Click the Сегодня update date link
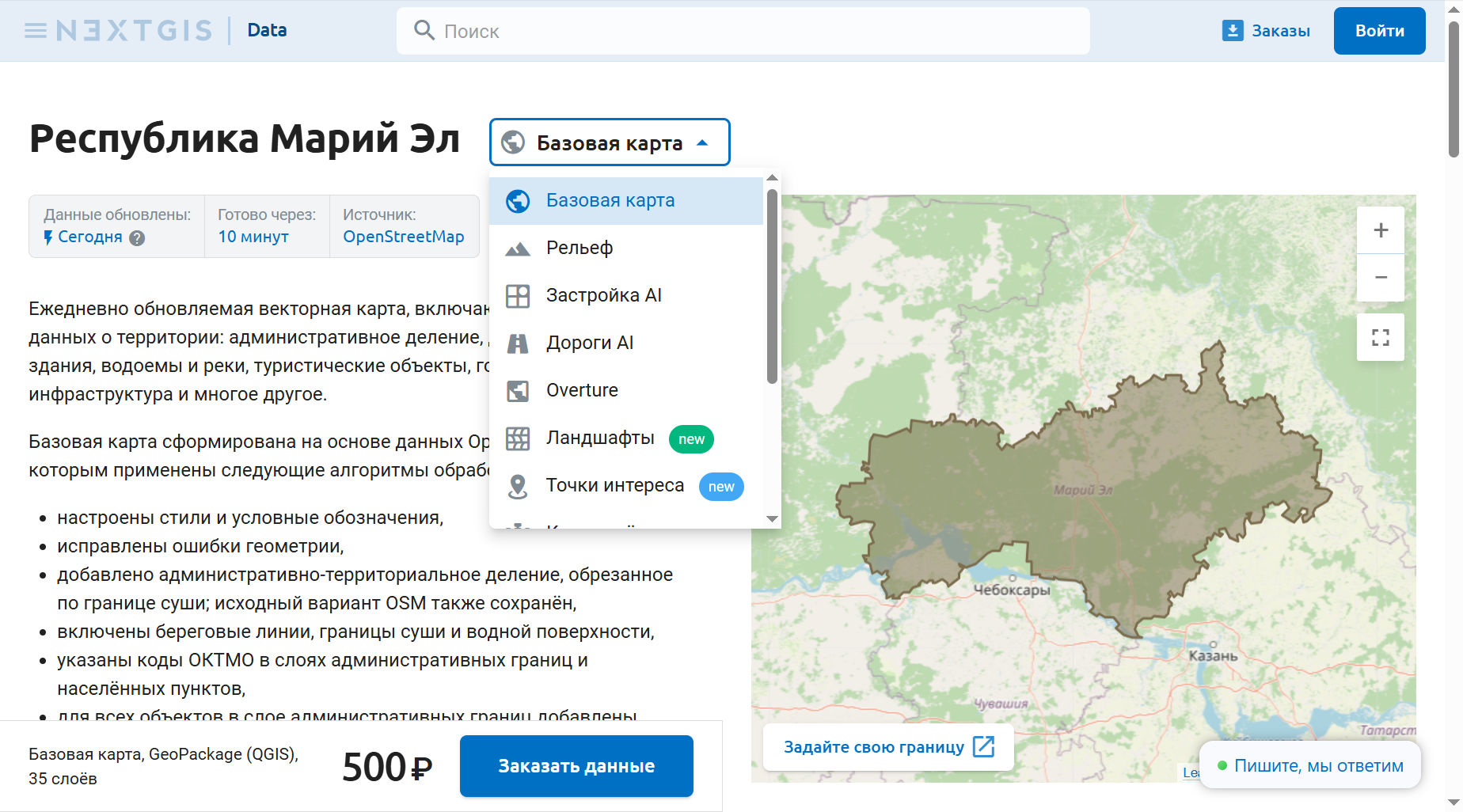Viewport: 1463px width, 812px height. pos(90,237)
